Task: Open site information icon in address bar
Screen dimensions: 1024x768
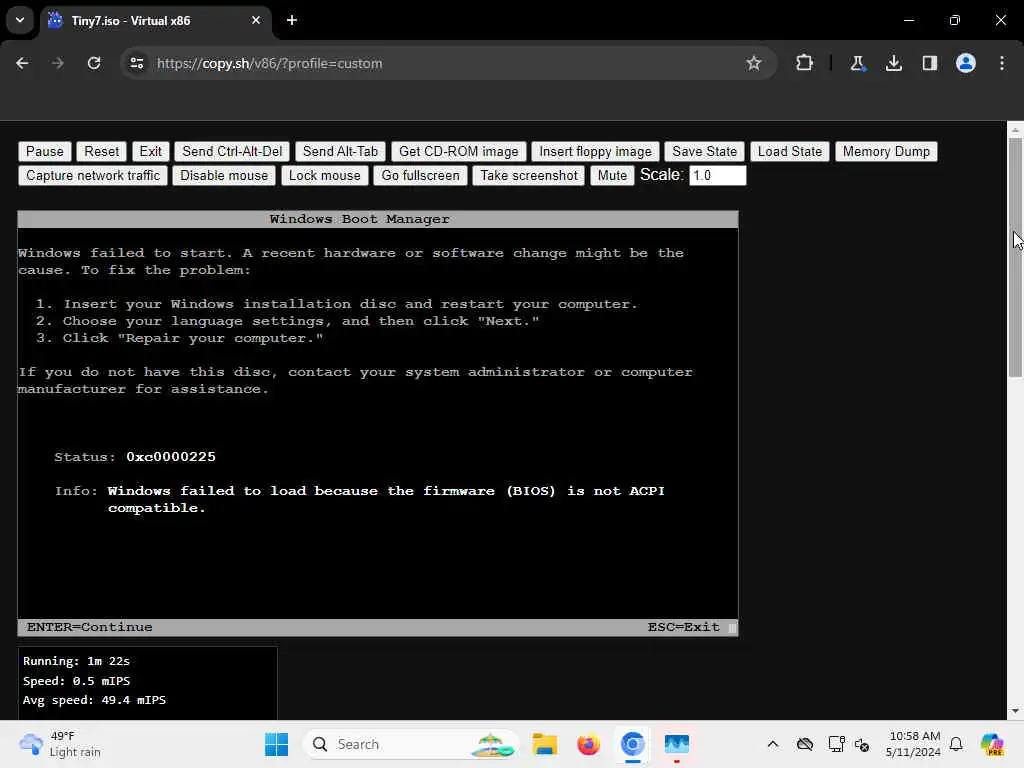Action: pos(136,63)
